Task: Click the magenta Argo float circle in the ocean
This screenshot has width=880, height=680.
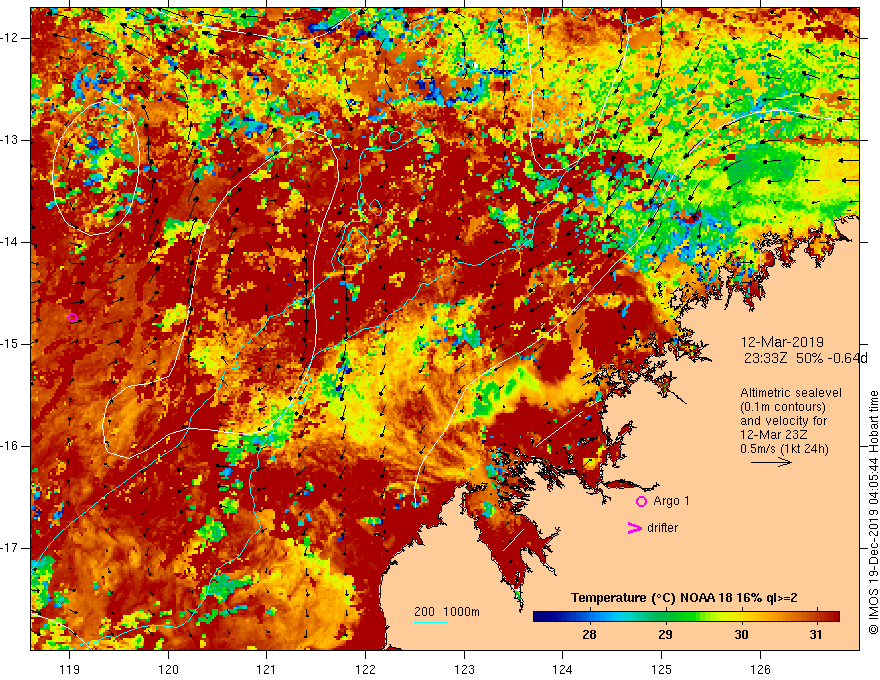Action: (x=72, y=318)
